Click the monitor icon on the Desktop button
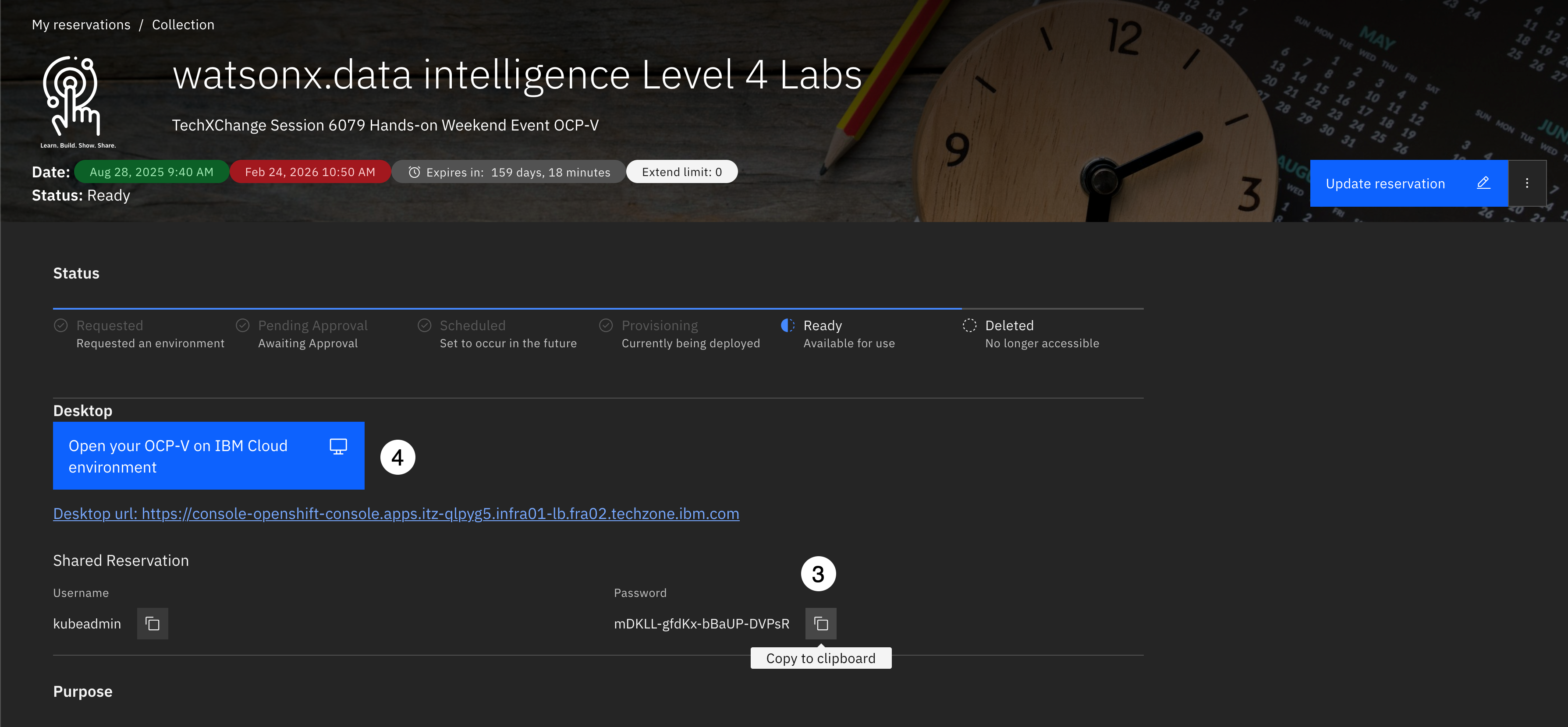 pos(338,446)
